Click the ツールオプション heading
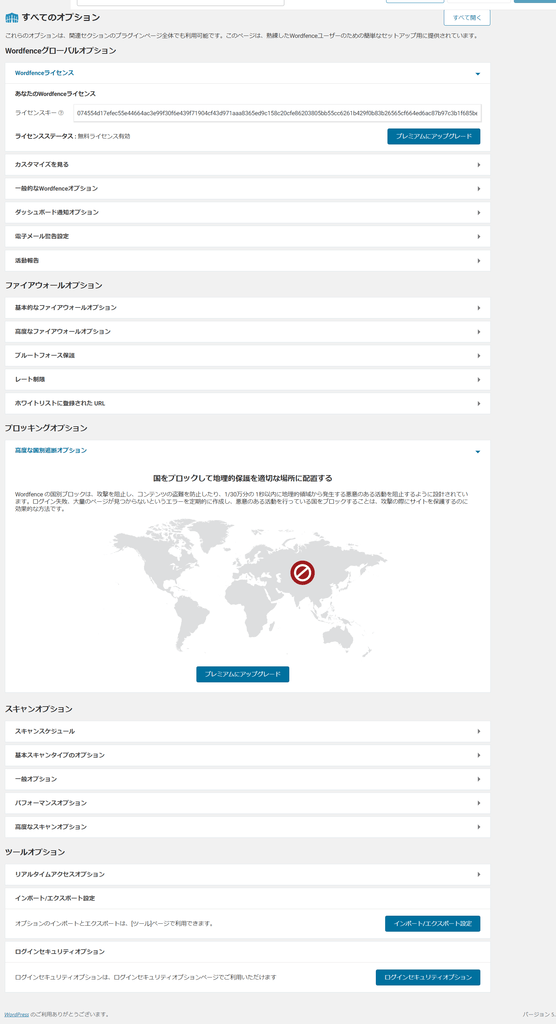The height and width of the screenshot is (1024, 556). coord(35,852)
